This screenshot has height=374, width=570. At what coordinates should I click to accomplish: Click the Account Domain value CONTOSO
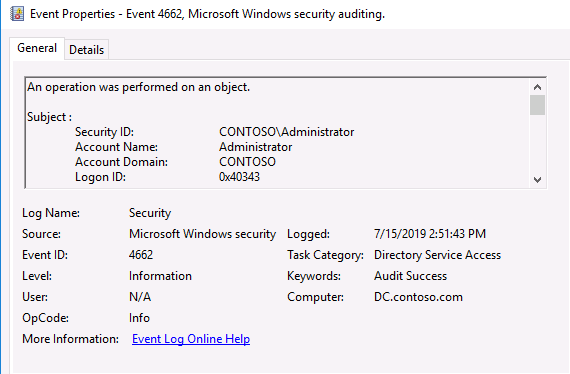coord(247,162)
